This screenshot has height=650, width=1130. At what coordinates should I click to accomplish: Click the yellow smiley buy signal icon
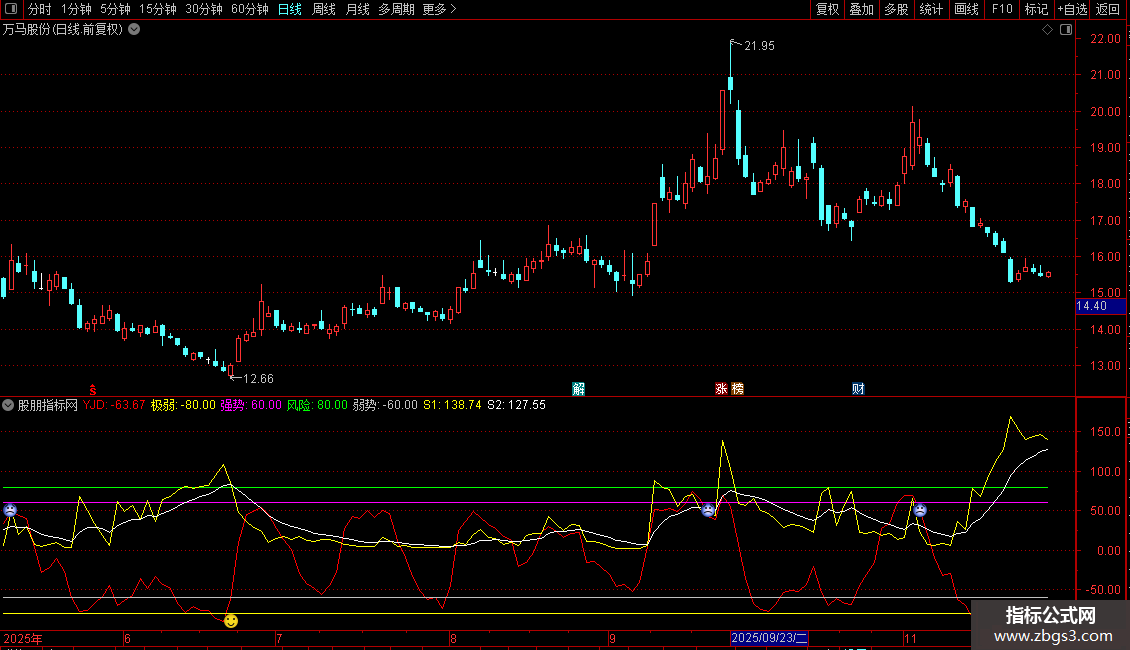231,621
